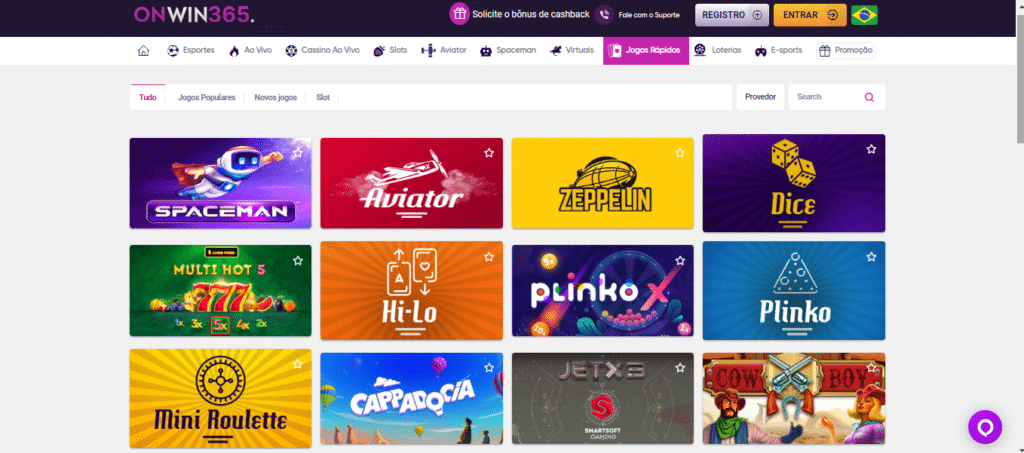Screen dimensions: 1024x453
Task: Favorite Dice with its star
Action: click(871, 149)
